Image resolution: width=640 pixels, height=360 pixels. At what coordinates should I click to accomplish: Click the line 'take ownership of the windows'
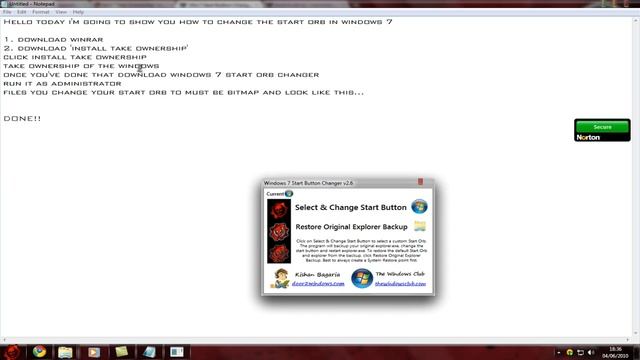pyautogui.click(x=81, y=66)
